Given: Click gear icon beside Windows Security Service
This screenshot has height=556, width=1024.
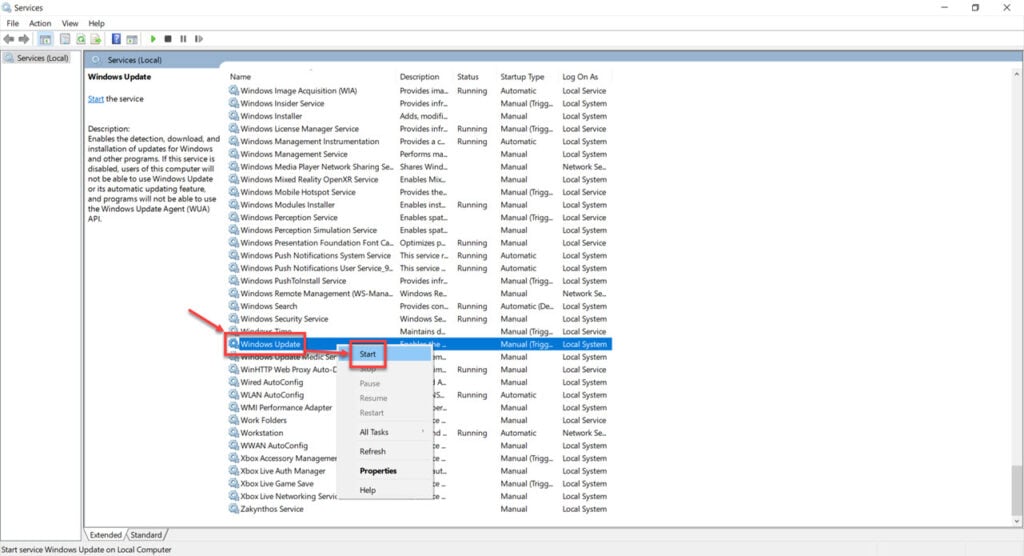Looking at the screenshot, I should pyautogui.click(x=233, y=319).
